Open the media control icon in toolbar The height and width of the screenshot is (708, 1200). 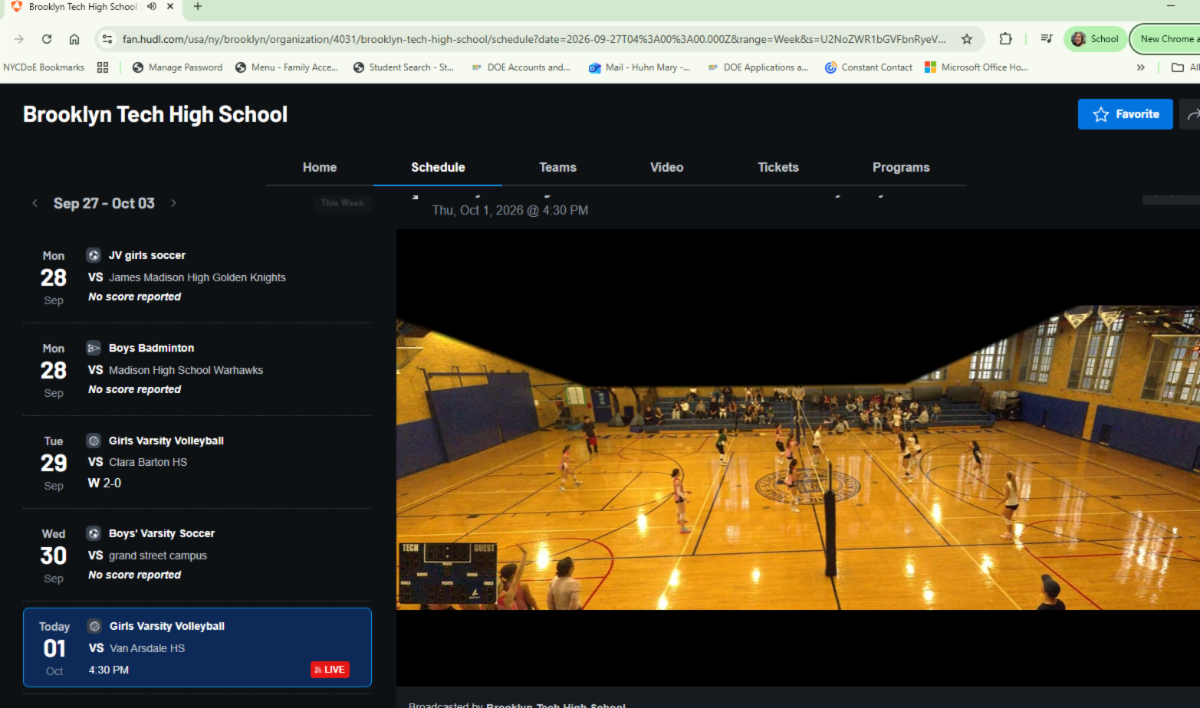tap(1046, 39)
